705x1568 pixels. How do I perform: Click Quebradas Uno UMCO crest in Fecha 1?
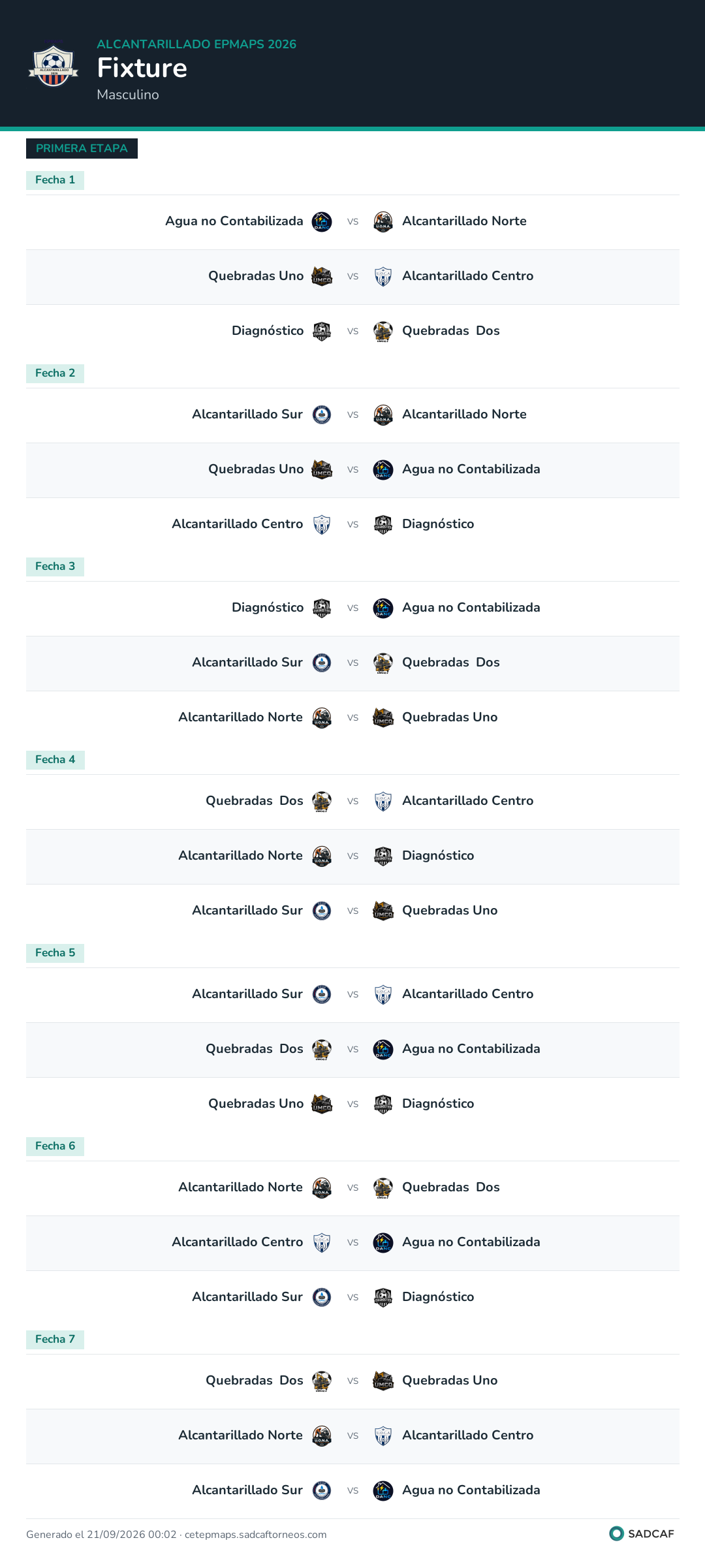[x=322, y=277]
